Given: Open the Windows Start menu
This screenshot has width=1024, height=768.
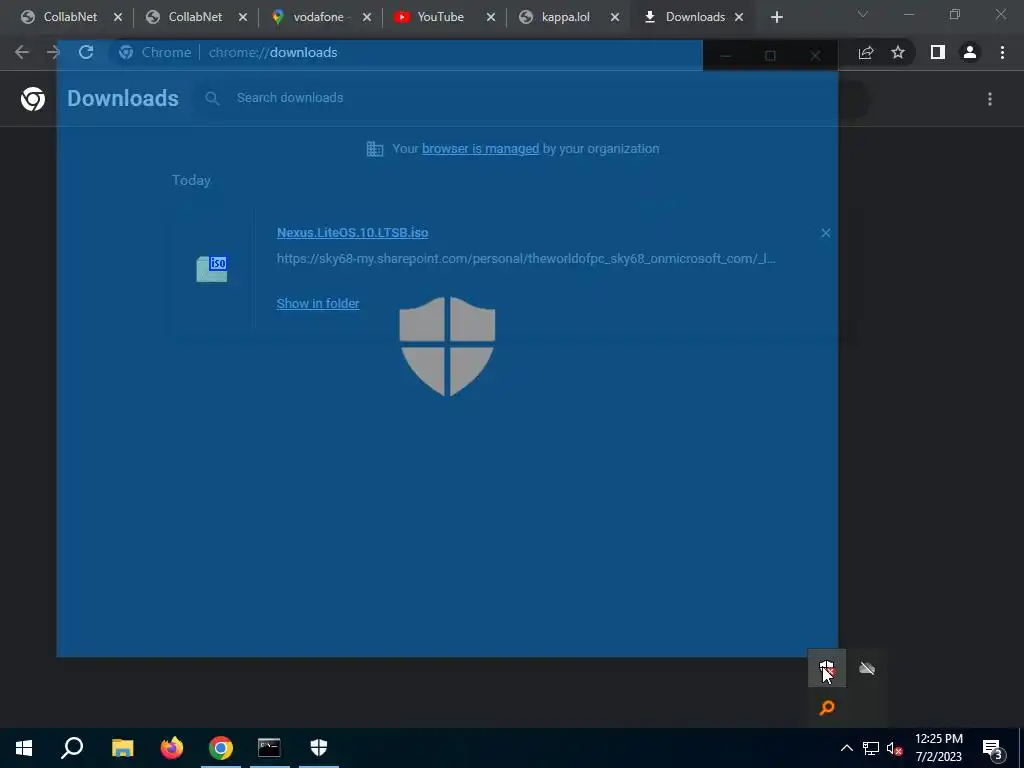Looking at the screenshot, I should click(24, 748).
